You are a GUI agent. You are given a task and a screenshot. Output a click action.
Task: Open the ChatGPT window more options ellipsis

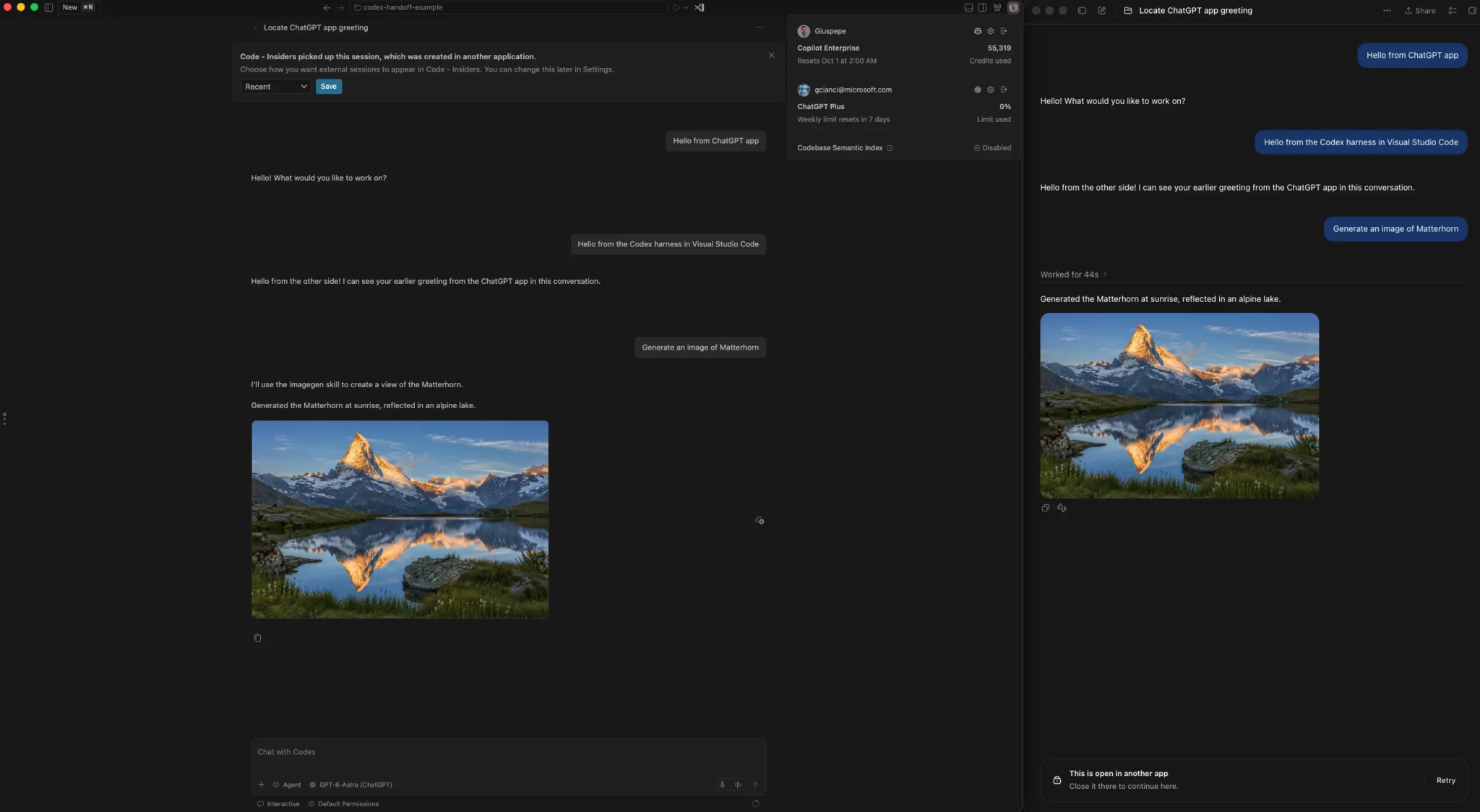point(1386,11)
